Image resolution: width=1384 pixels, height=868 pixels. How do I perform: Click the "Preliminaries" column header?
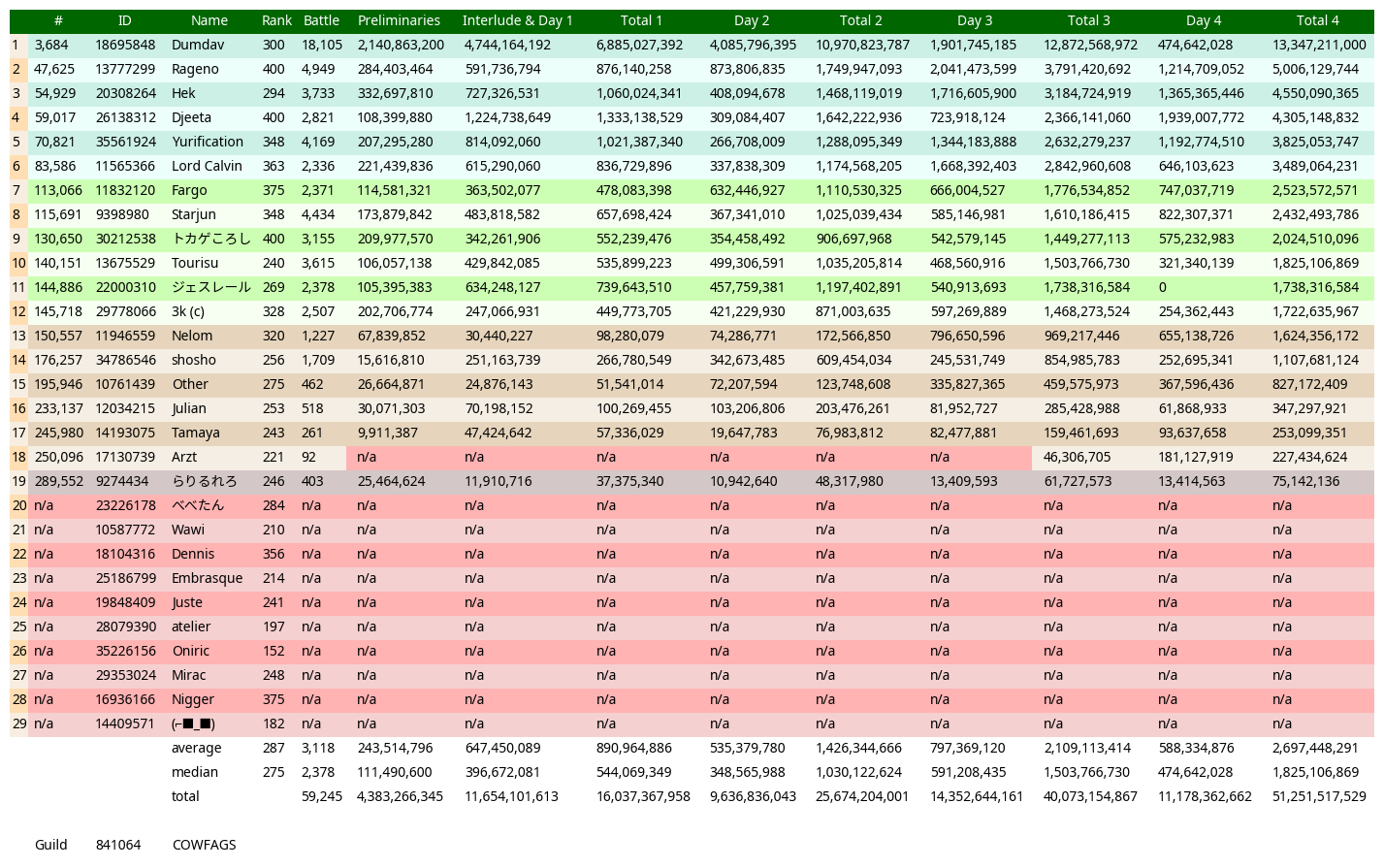(x=399, y=20)
